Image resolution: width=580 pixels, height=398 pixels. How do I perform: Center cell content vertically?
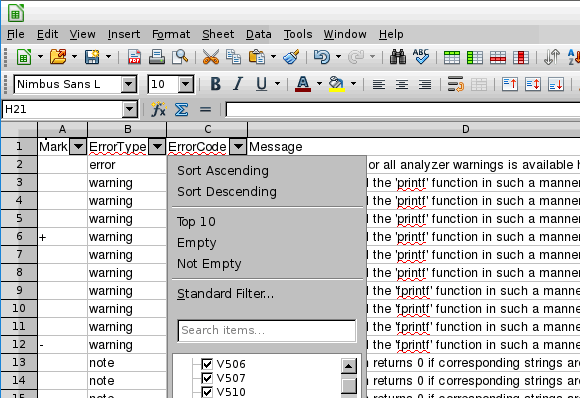point(533,84)
